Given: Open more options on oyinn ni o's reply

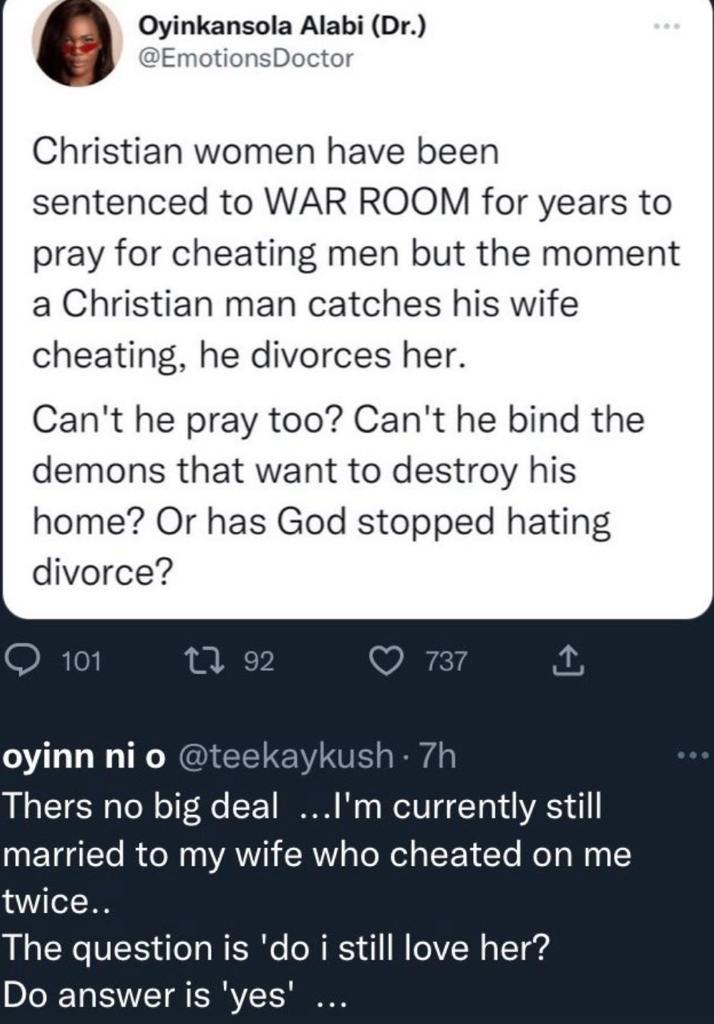Looking at the screenshot, I should [x=692, y=757].
